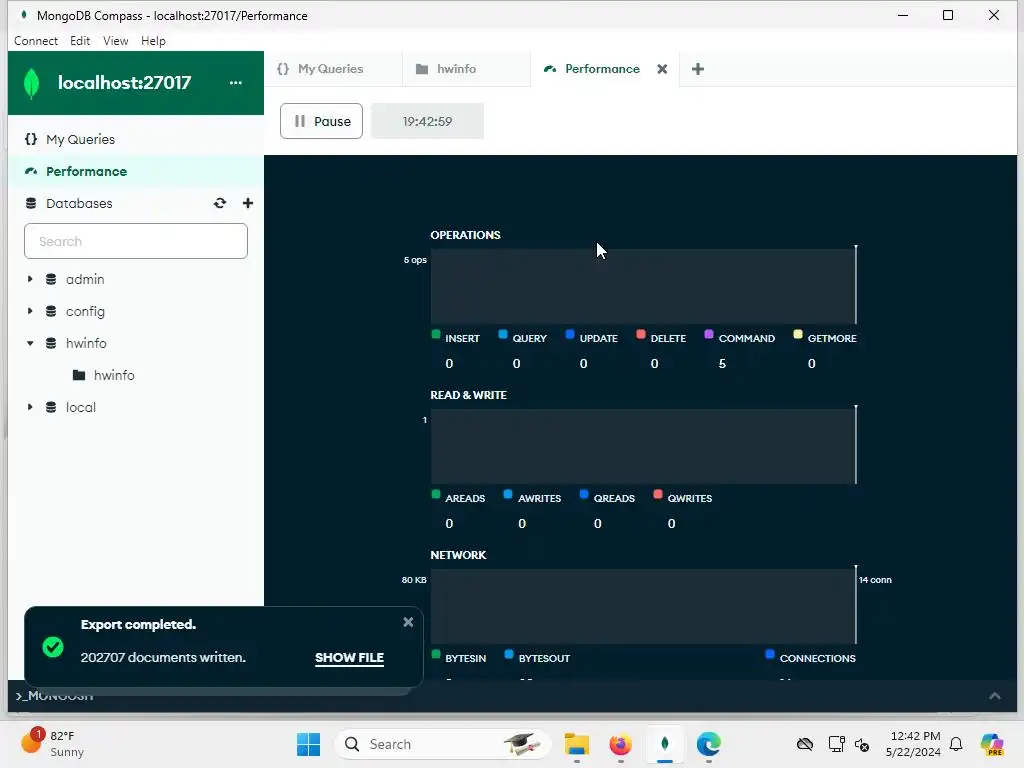Image resolution: width=1024 pixels, height=768 pixels.
Task: Pause the performance monitoring
Action: point(321,121)
